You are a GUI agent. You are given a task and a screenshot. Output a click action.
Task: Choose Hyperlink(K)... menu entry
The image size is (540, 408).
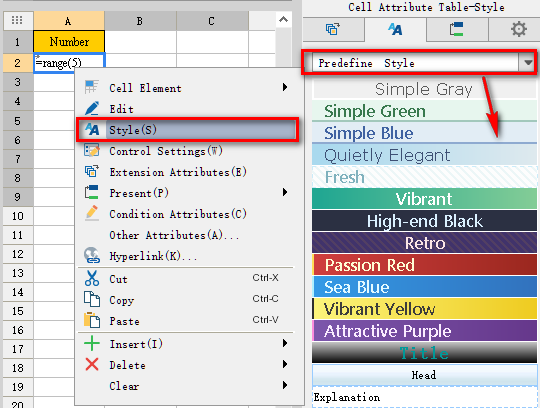[187, 256]
